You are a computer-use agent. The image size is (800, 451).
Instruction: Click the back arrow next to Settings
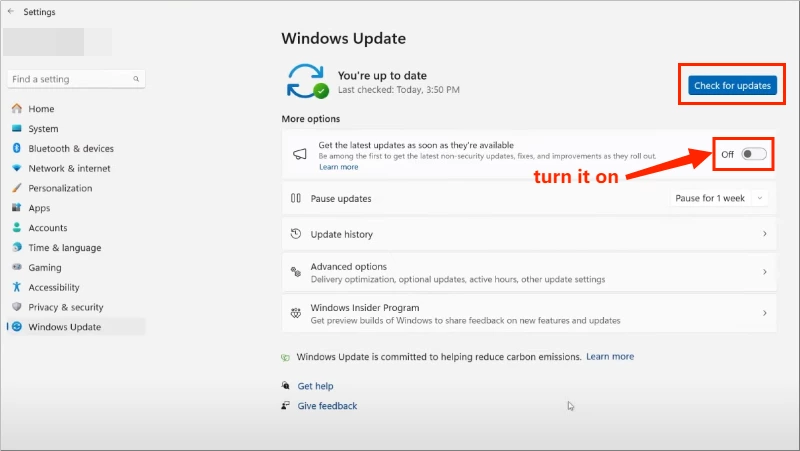(11, 11)
